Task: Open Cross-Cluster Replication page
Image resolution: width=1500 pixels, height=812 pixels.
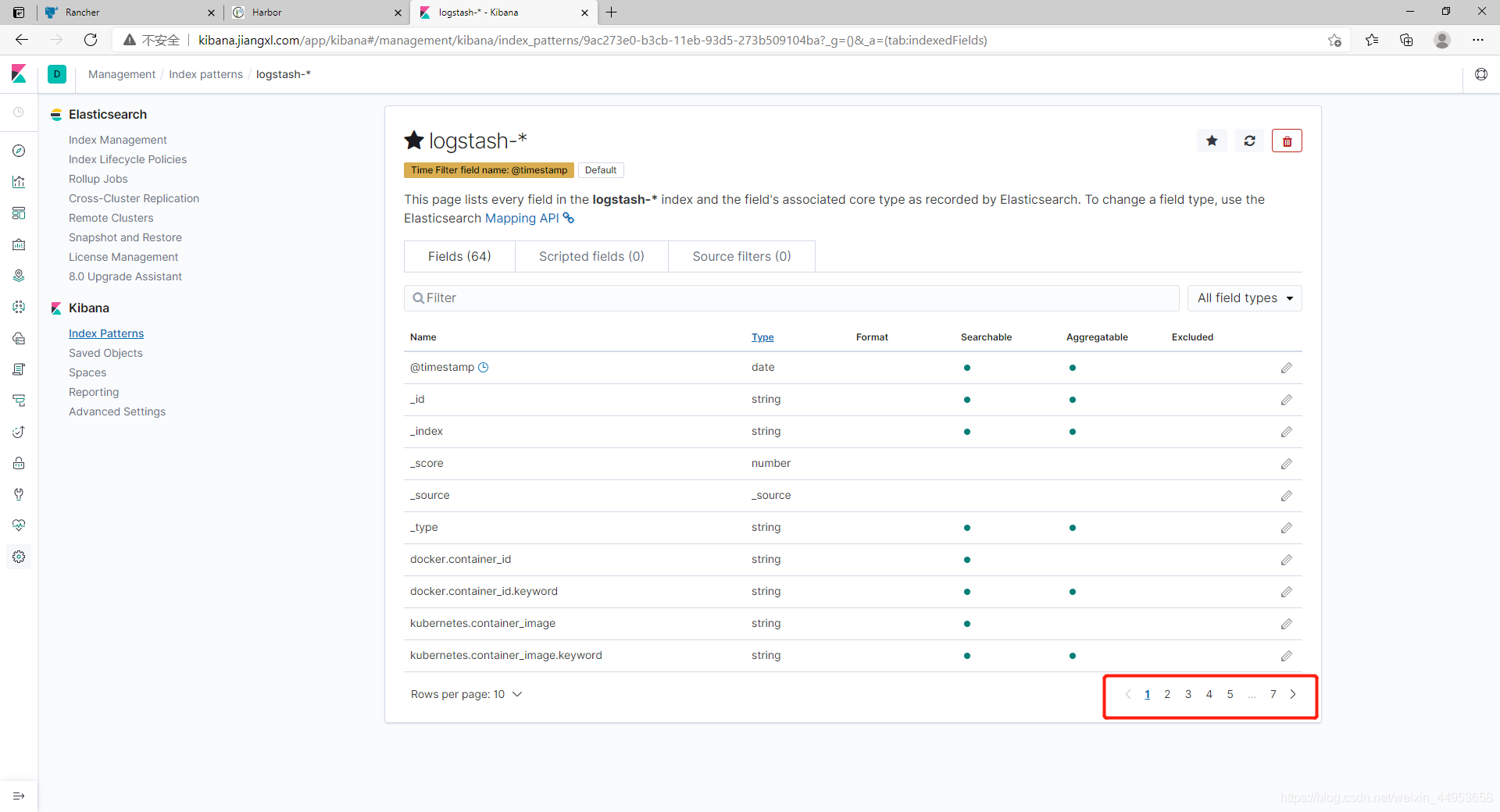Action: 134,198
